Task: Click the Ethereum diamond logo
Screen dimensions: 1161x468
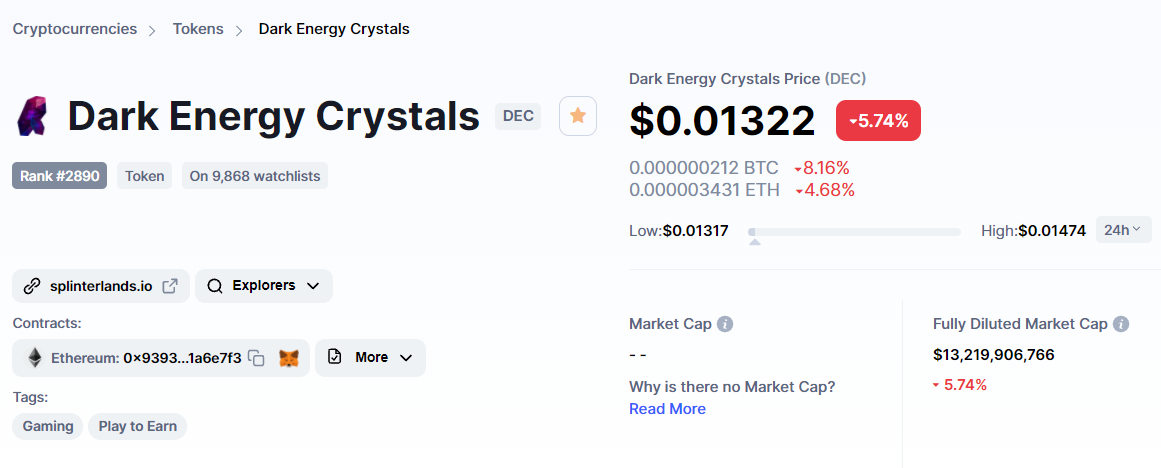Action: [x=35, y=358]
